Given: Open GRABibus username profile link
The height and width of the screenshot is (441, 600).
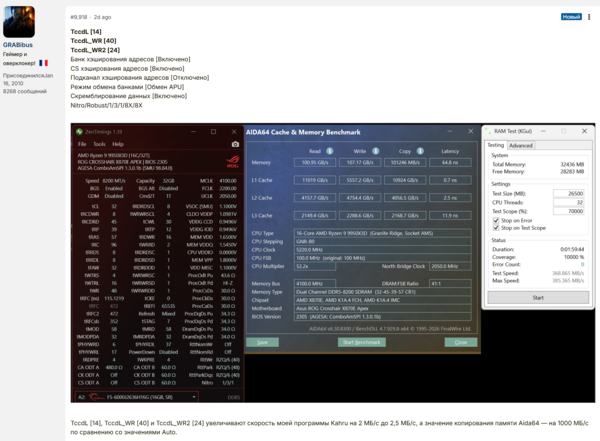Looking at the screenshot, I should coord(18,45).
